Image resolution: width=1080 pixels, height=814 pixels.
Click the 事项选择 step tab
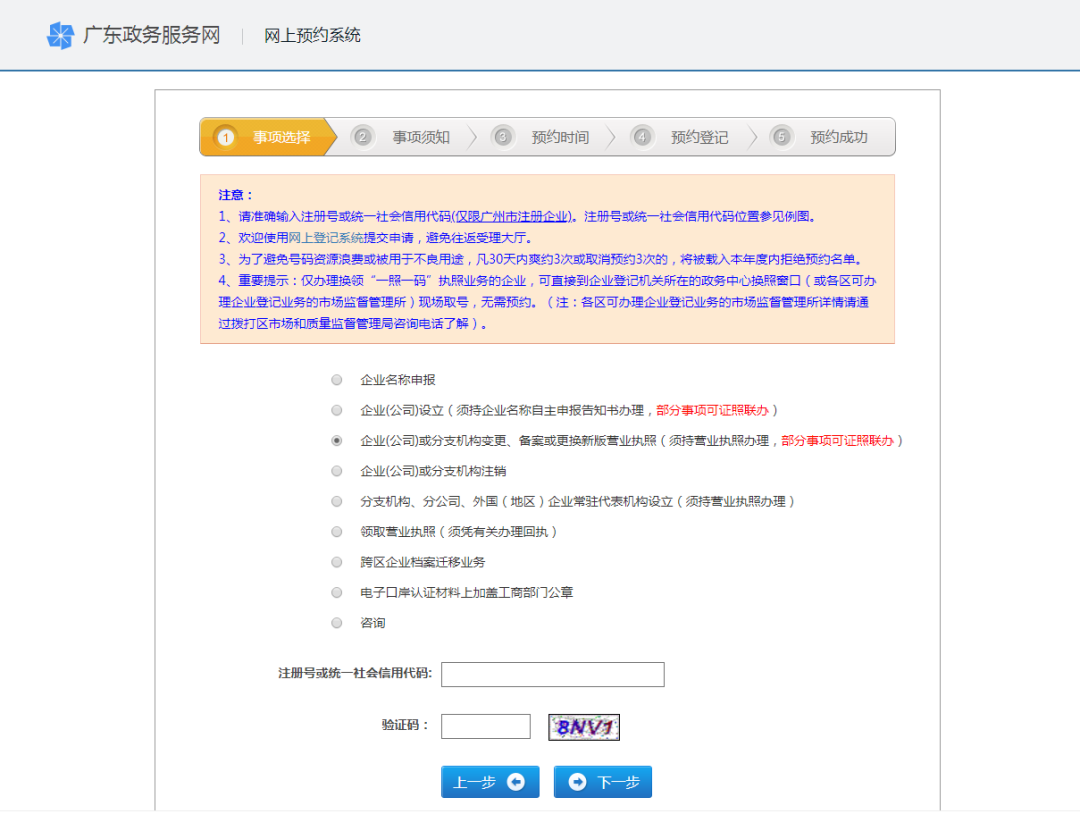pyautogui.click(x=269, y=137)
